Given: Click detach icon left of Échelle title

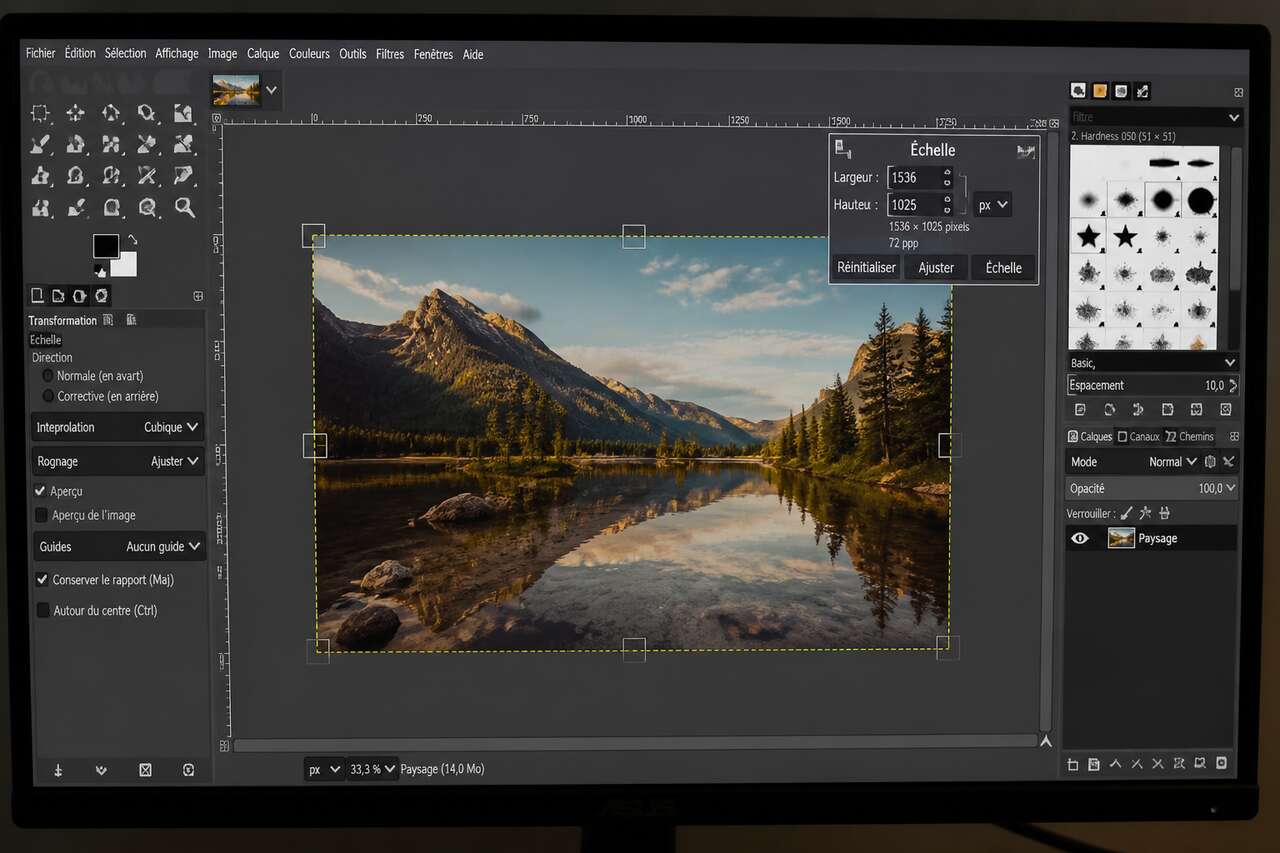Looking at the screenshot, I should (x=843, y=149).
